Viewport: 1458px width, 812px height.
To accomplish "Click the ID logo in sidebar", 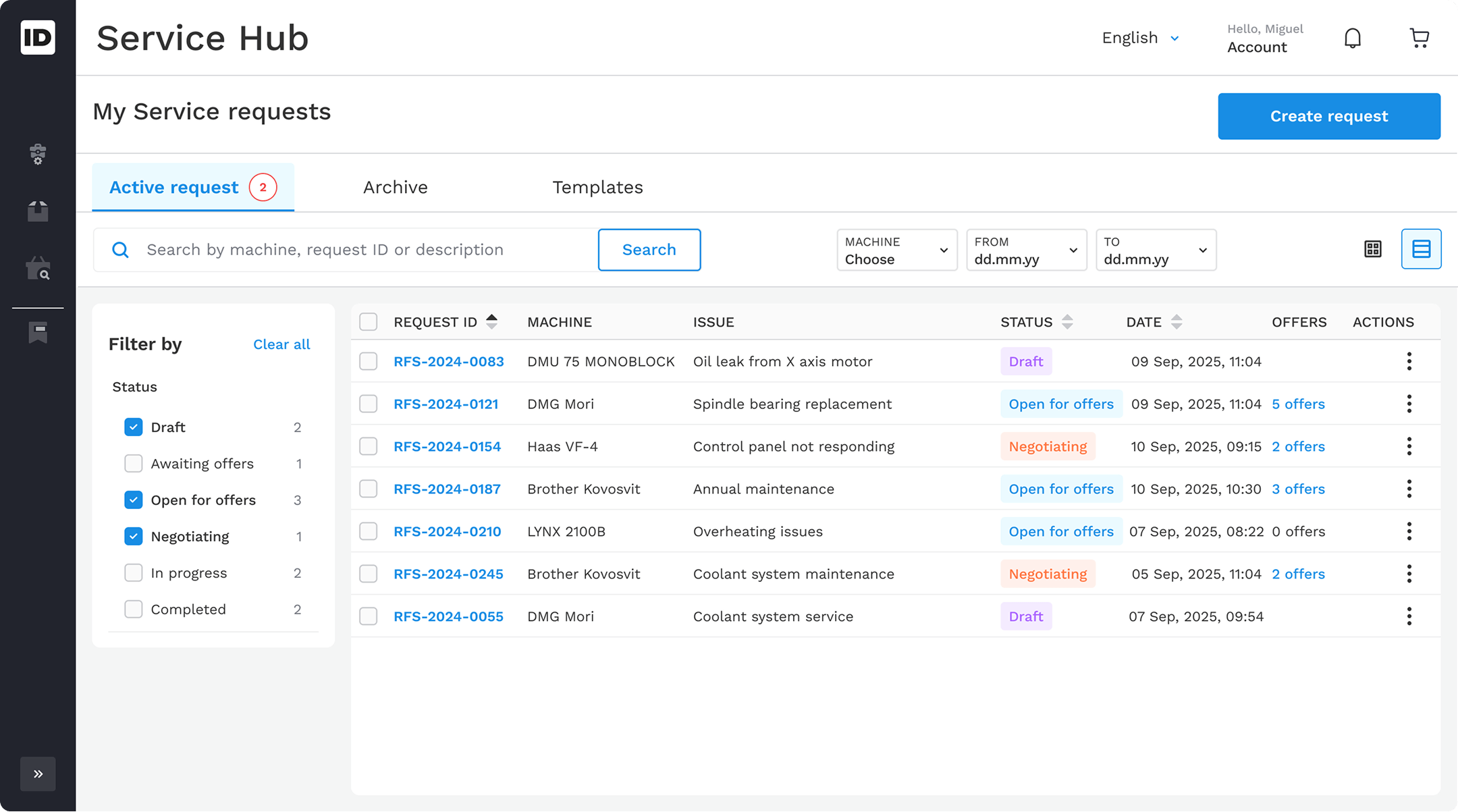I will pyautogui.click(x=38, y=38).
